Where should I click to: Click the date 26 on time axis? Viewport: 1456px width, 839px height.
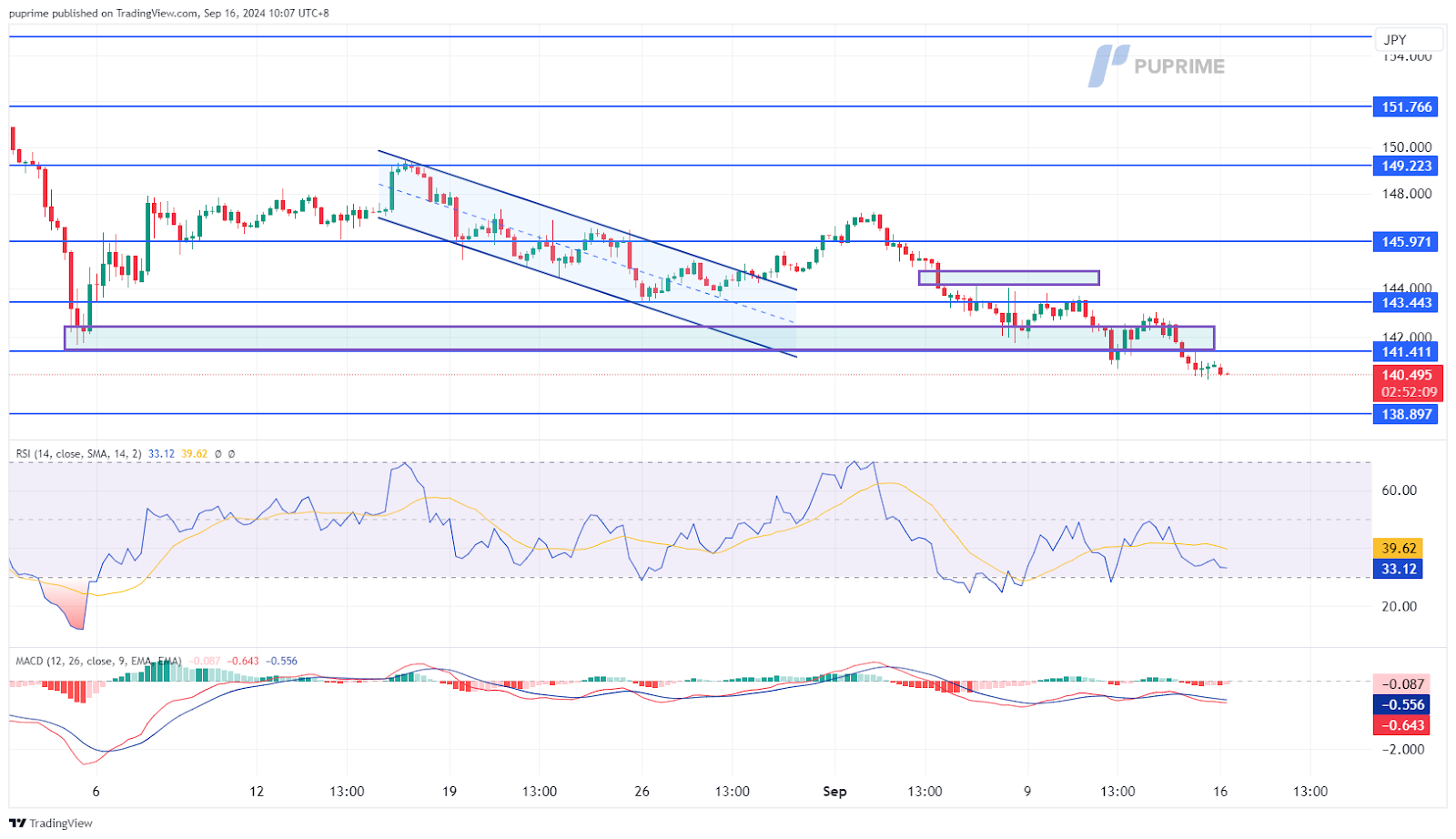(x=642, y=791)
